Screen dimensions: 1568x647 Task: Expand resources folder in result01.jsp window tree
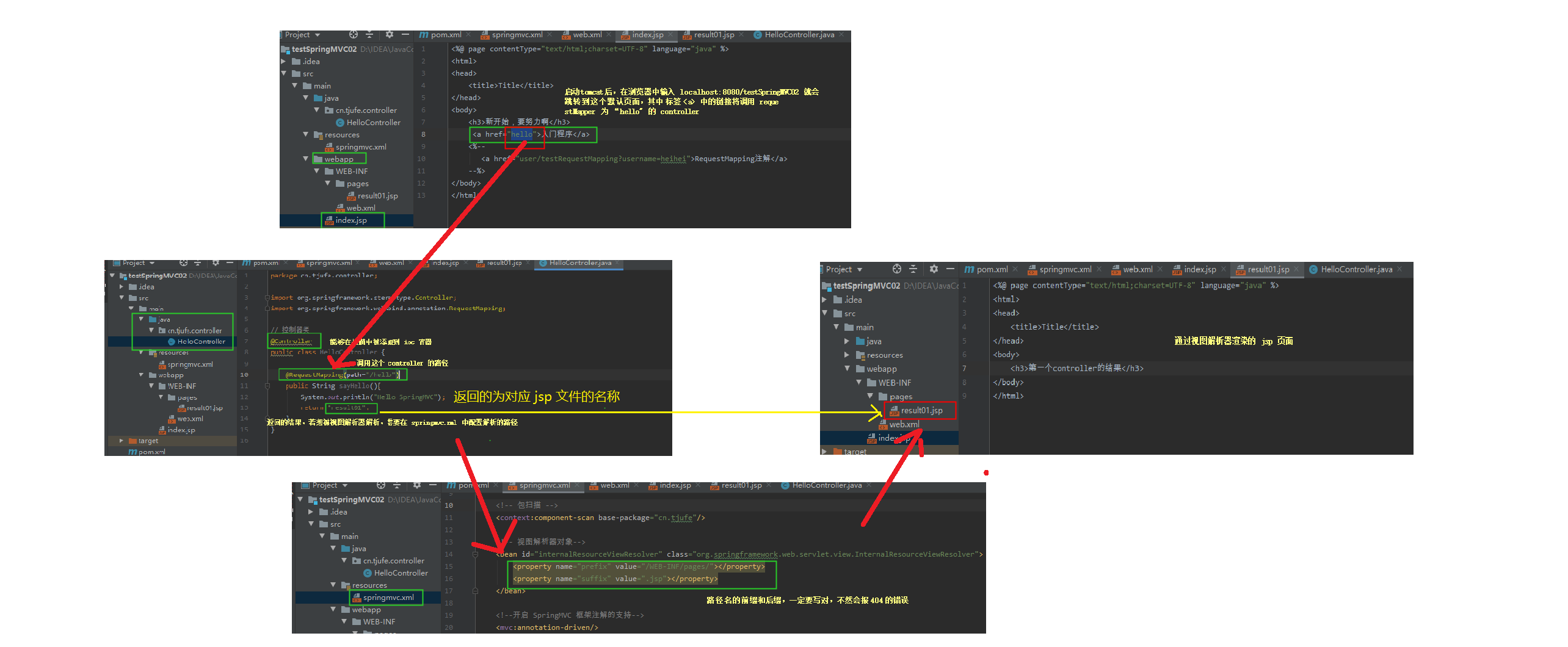[847, 355]
